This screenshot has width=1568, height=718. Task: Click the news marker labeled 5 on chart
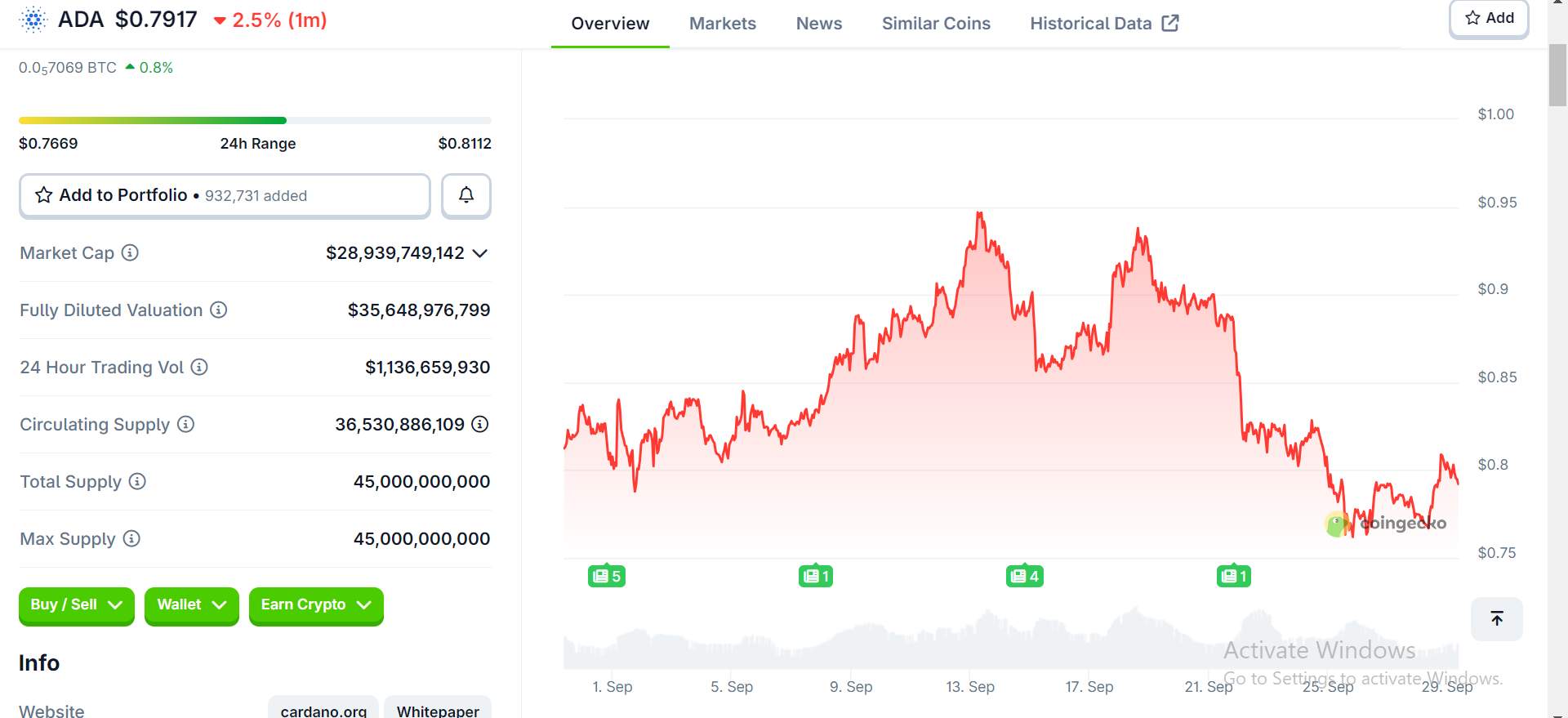[606, 577]
